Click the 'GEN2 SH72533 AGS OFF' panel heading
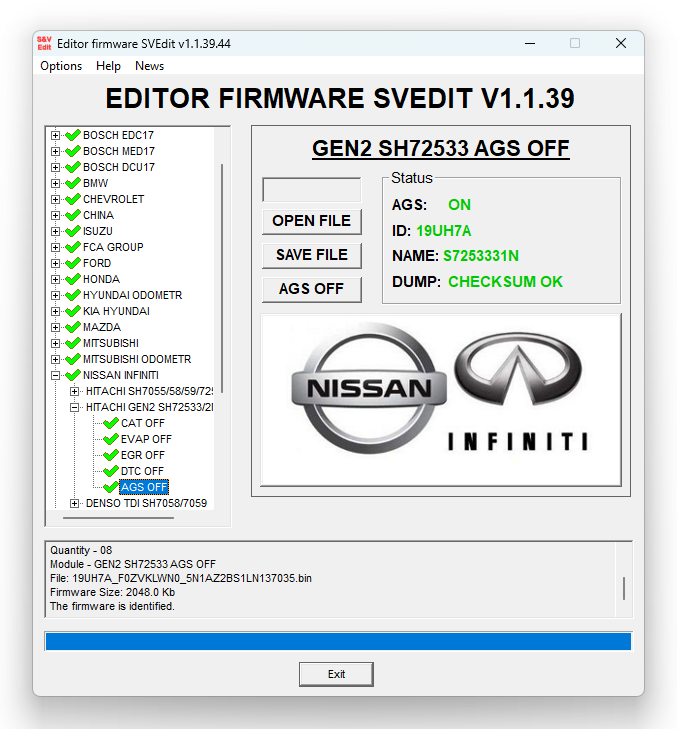Image resolution: width=677 pixels, height=729 pixels. pos(441,149)
